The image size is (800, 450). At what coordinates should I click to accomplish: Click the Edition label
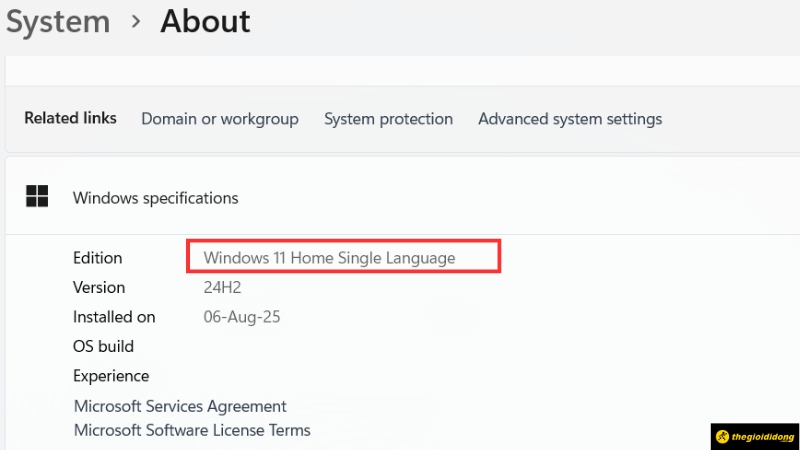[97, 258]
